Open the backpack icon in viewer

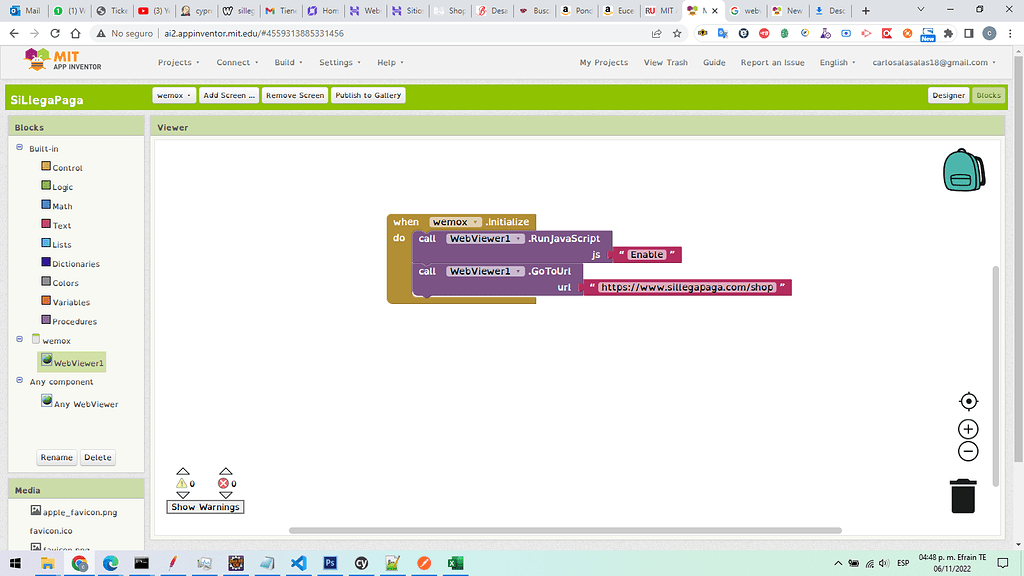click(x=963, y=170)
